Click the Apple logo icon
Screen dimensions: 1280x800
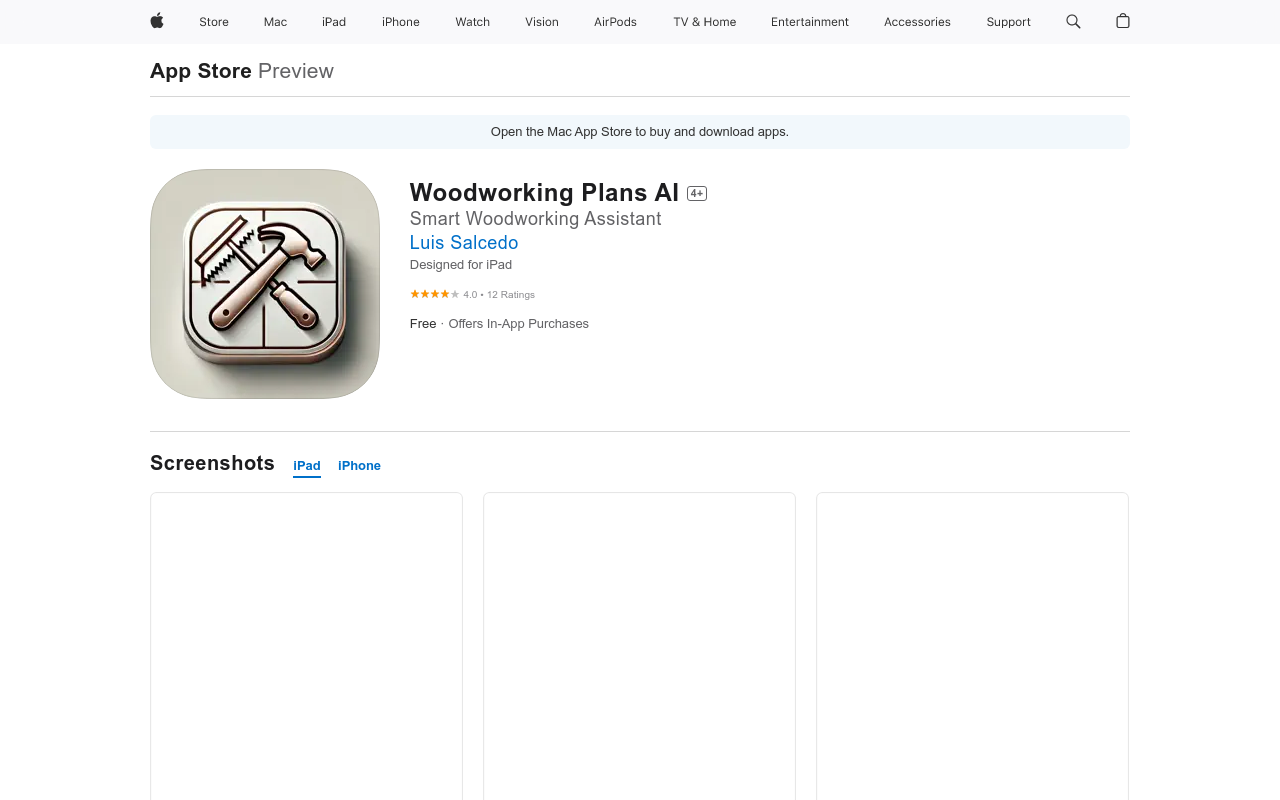157,21
